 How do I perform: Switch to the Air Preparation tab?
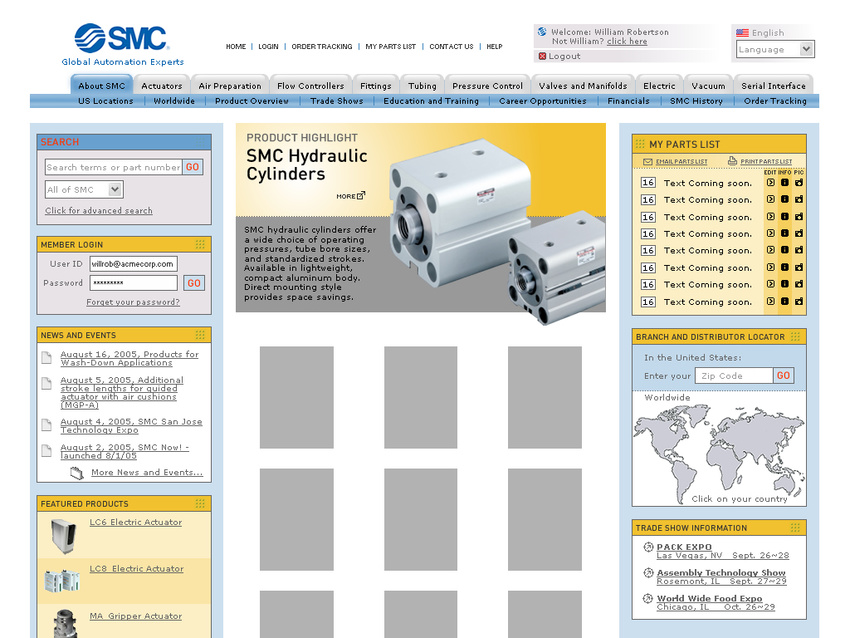(230, 86)
